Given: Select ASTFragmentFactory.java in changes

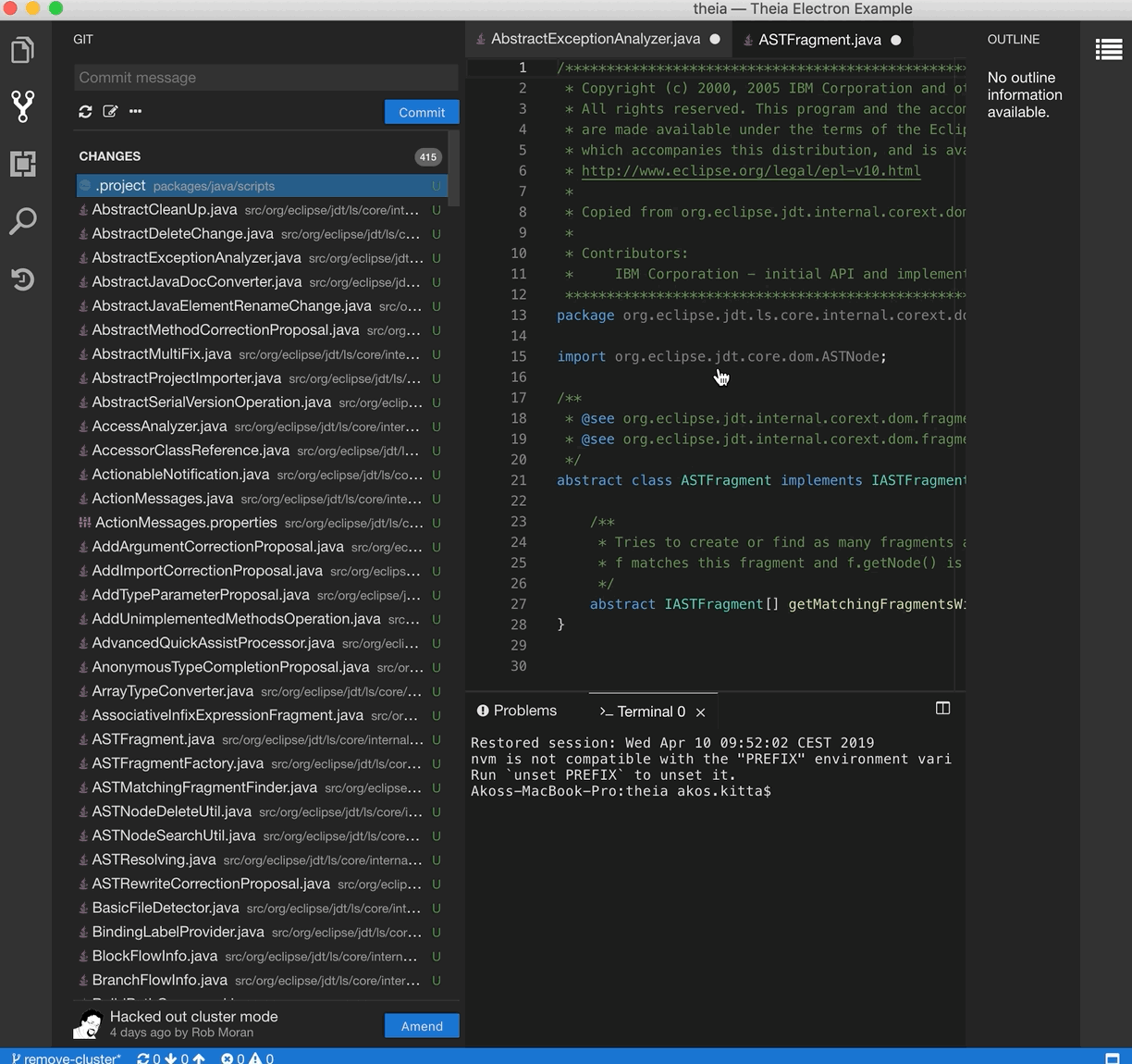Looking at the screenshot, I should pyautogui.click(x=262, y=763).
